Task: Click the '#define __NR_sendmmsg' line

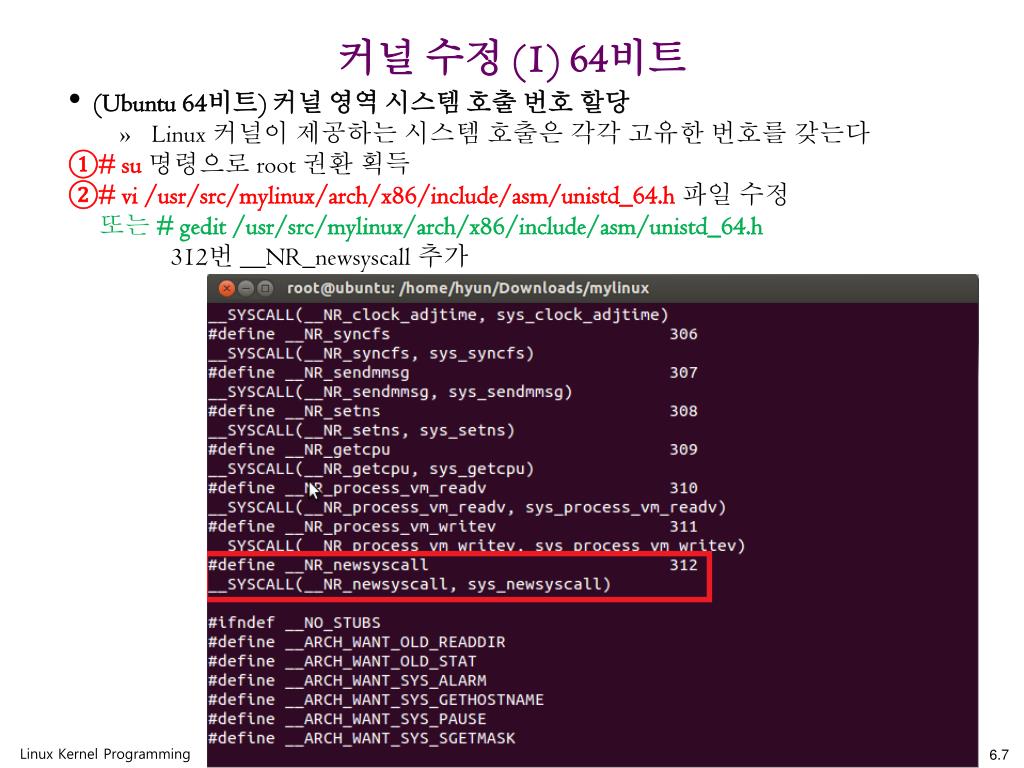Action: tap(453, 373)
